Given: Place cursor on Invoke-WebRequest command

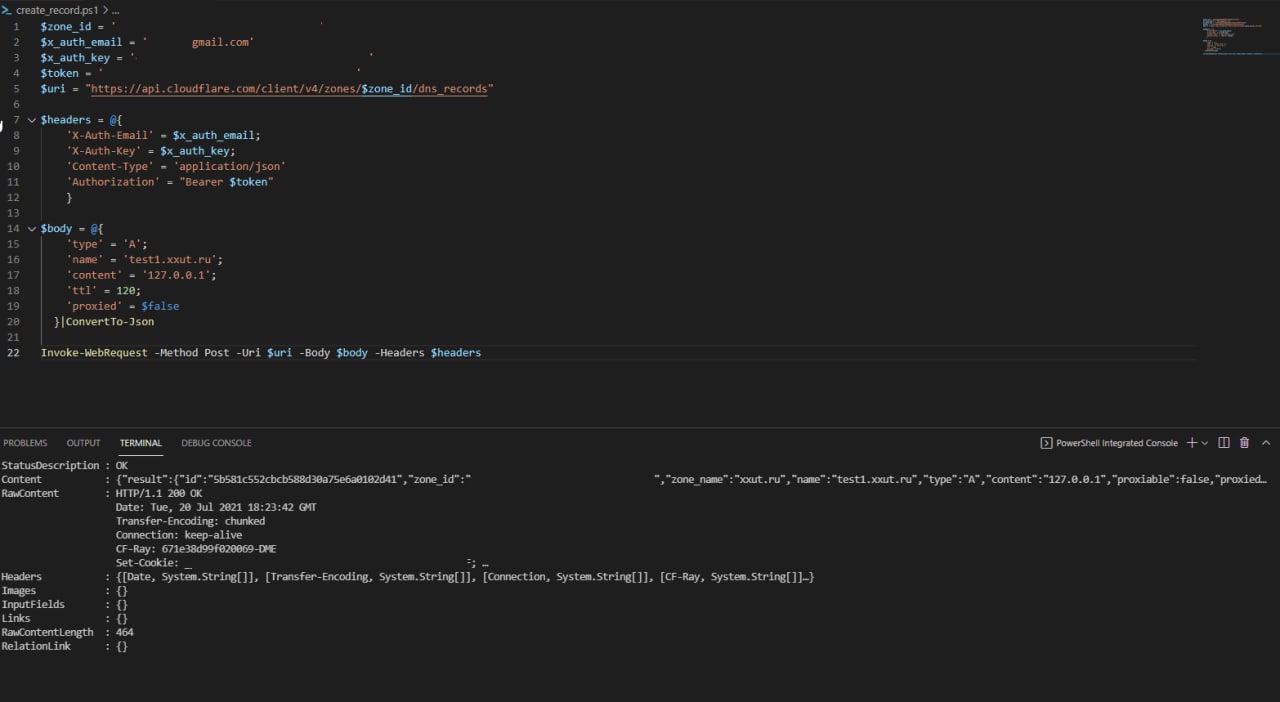Looking at the screenshot, I should point(96,353).
